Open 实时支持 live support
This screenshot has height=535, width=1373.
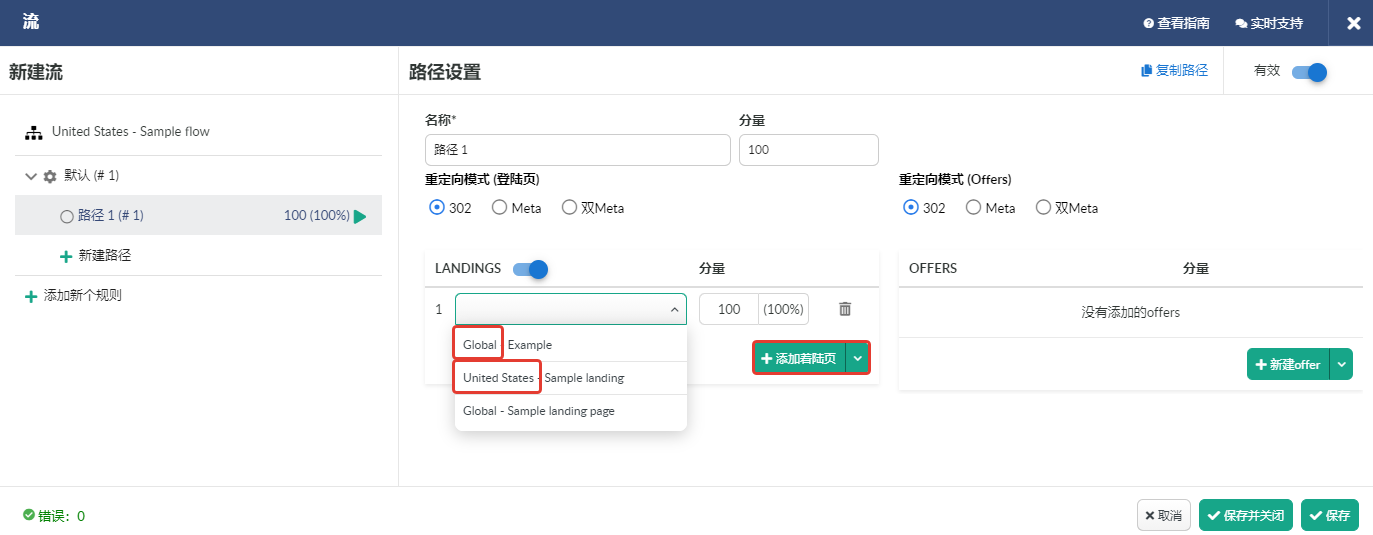click(1269, 23)
